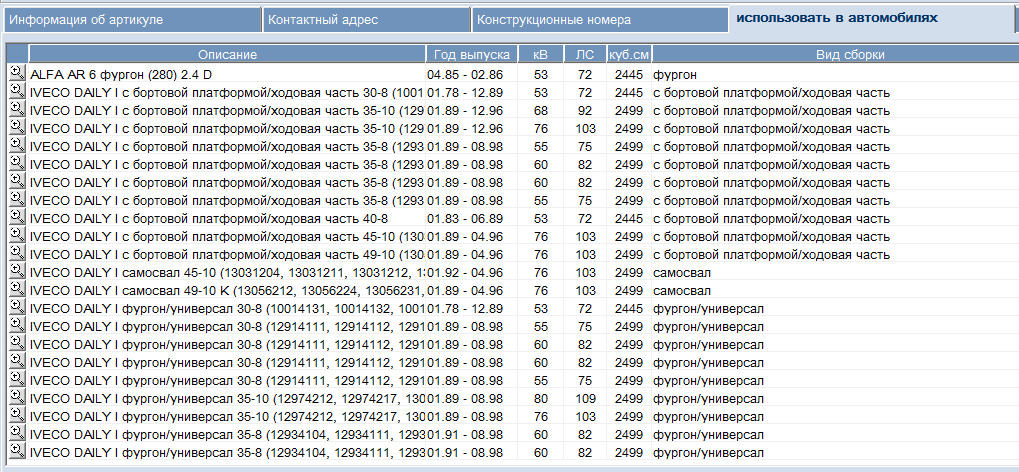This screenshot has width=1019, height=472.
Task: Open details icon for ALFA AR 6 row
Action: [17, 73]
